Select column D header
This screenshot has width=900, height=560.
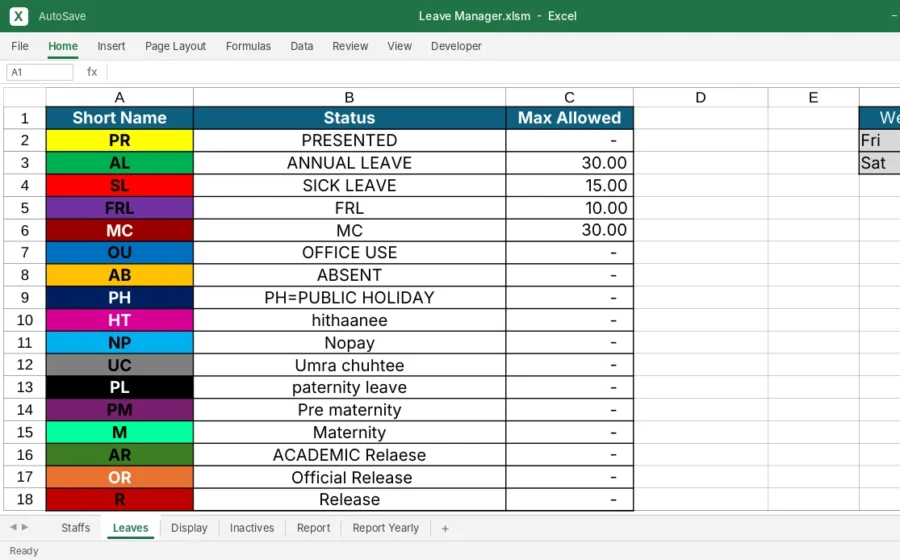tap(700, 97)
